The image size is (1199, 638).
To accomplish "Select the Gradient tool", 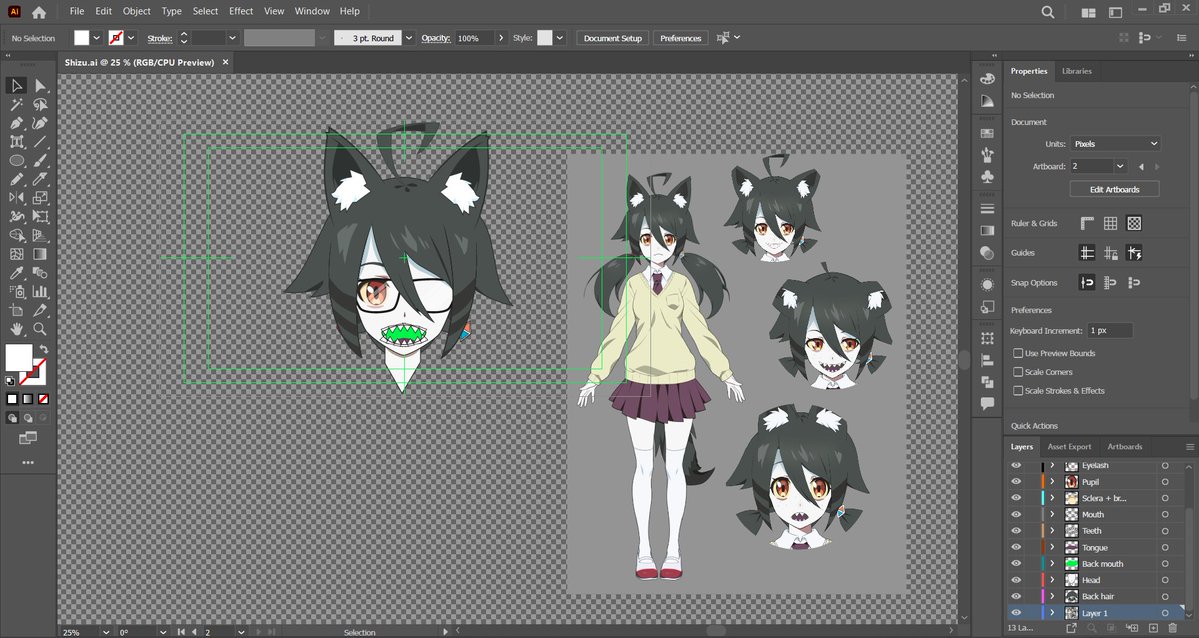I will [40, 254].
